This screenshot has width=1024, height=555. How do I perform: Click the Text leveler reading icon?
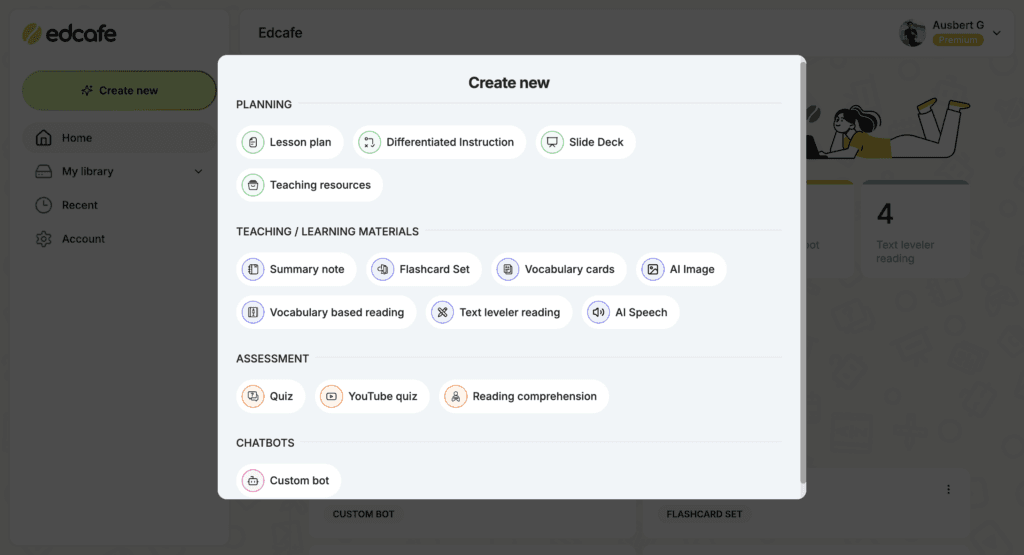pyautogui.click(x=442, y=313)
